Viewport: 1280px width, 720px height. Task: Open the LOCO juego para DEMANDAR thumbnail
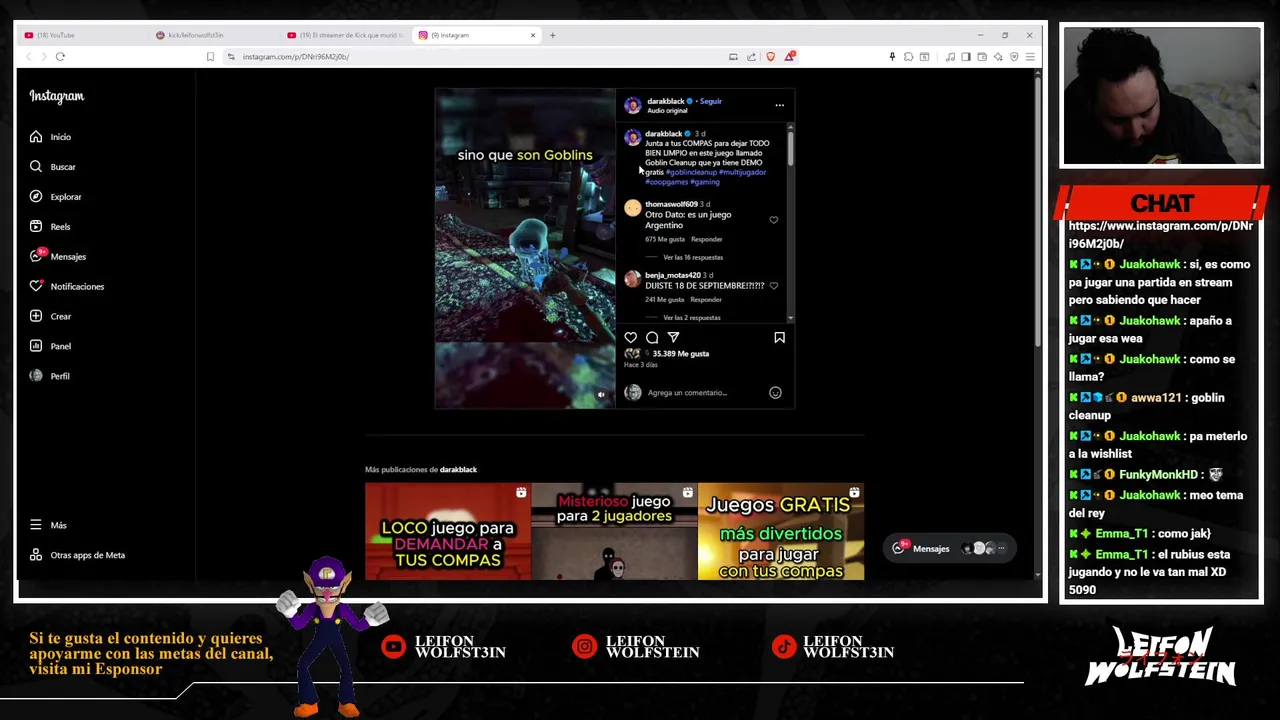447,531
